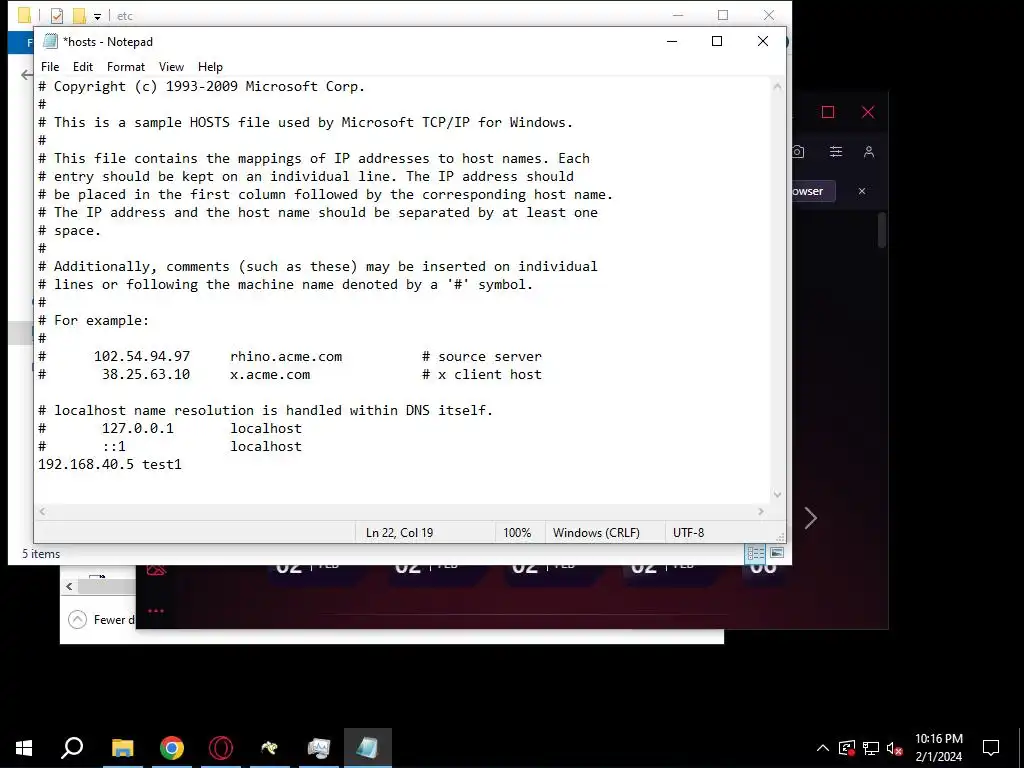
Task: Click the 102.54.94.97 example address
Action: pos(142,357)
